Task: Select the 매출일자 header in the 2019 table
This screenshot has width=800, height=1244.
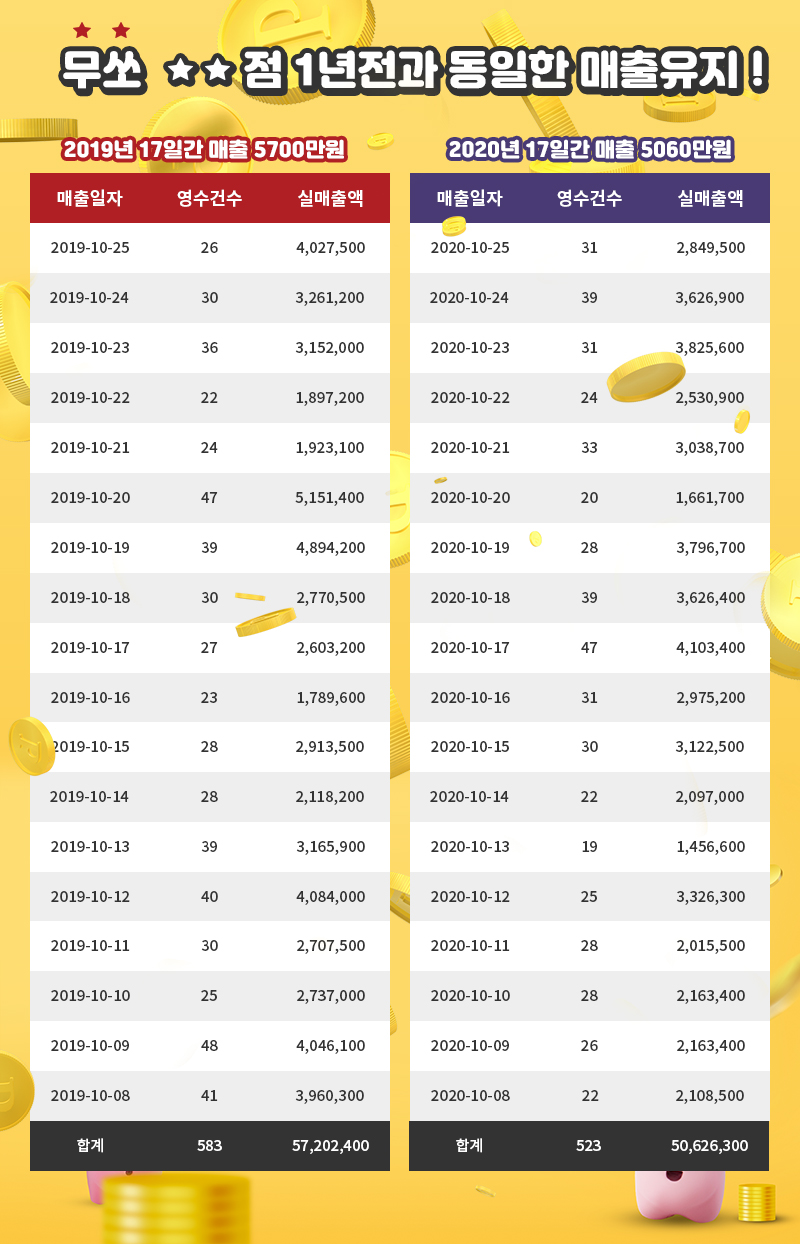Action: 90,198
